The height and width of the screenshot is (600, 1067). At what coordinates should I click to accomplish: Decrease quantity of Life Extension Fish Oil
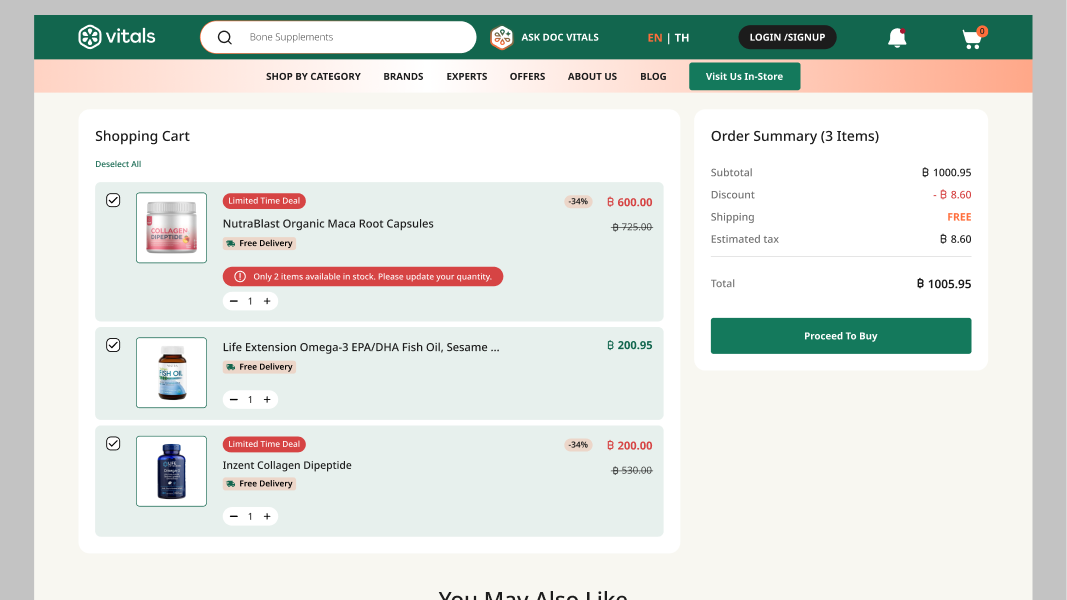233,400
